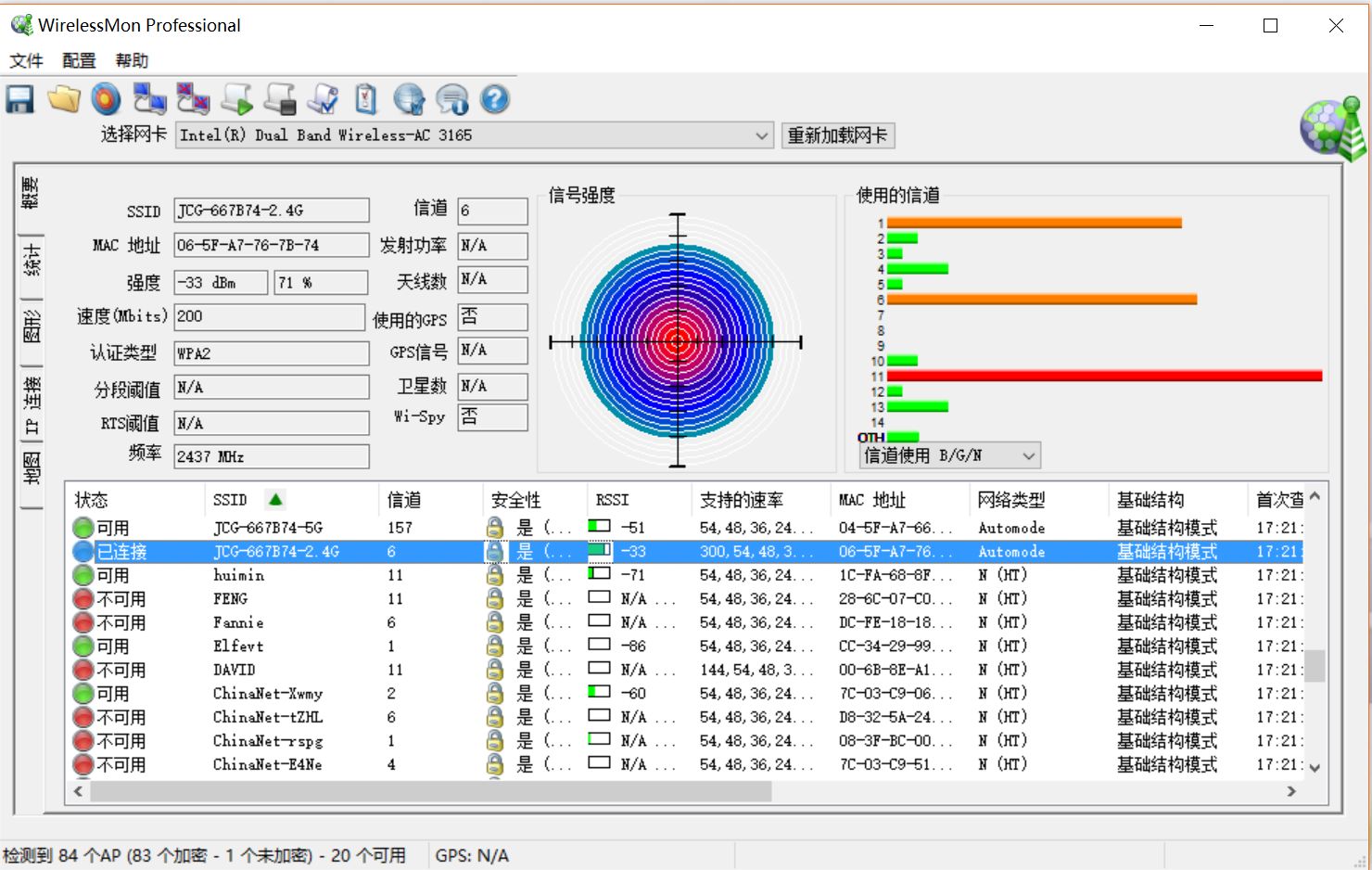Click the bullseye target toolbar icon
The height and width of the screenshot is (870, 1372).
click(107, 99)
